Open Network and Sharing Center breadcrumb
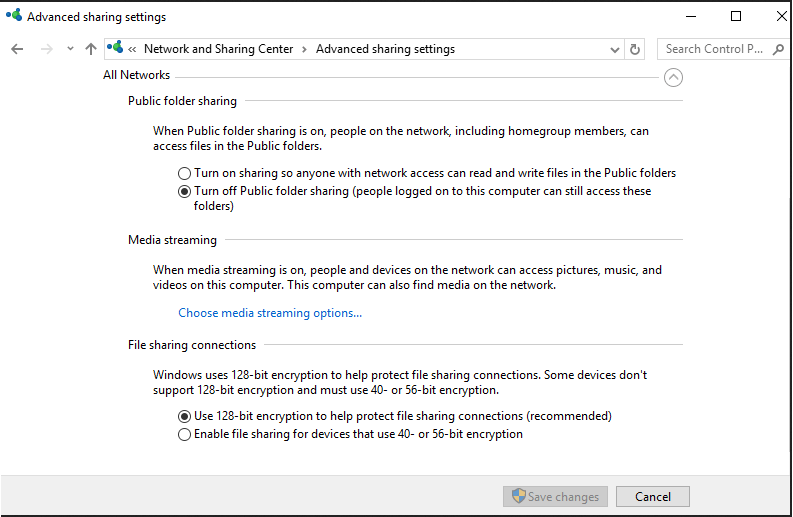Viewport: 793px width, 517px height. pos(218,49)
